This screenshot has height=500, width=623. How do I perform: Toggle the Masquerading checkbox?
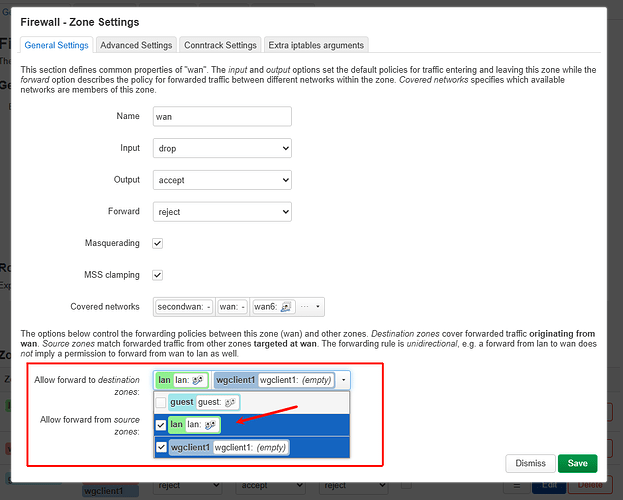(157, 243)
